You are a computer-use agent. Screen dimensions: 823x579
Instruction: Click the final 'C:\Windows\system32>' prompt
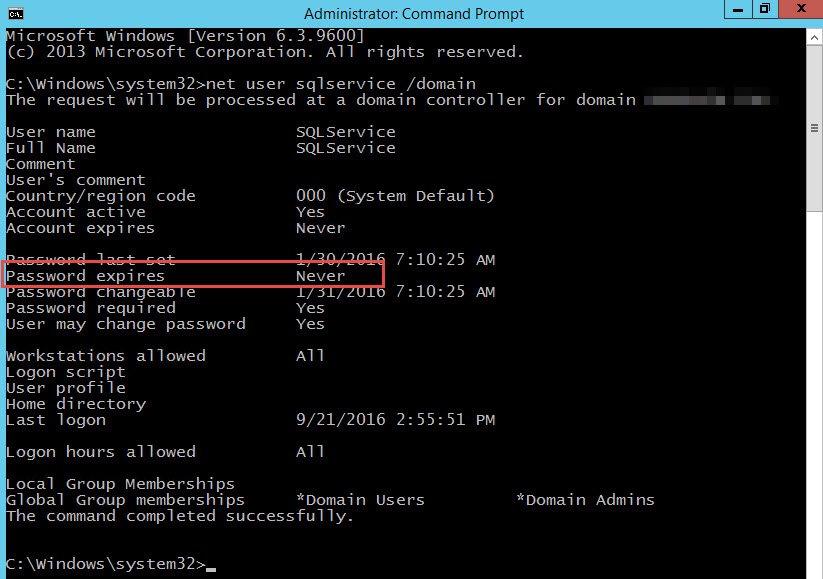105,564
